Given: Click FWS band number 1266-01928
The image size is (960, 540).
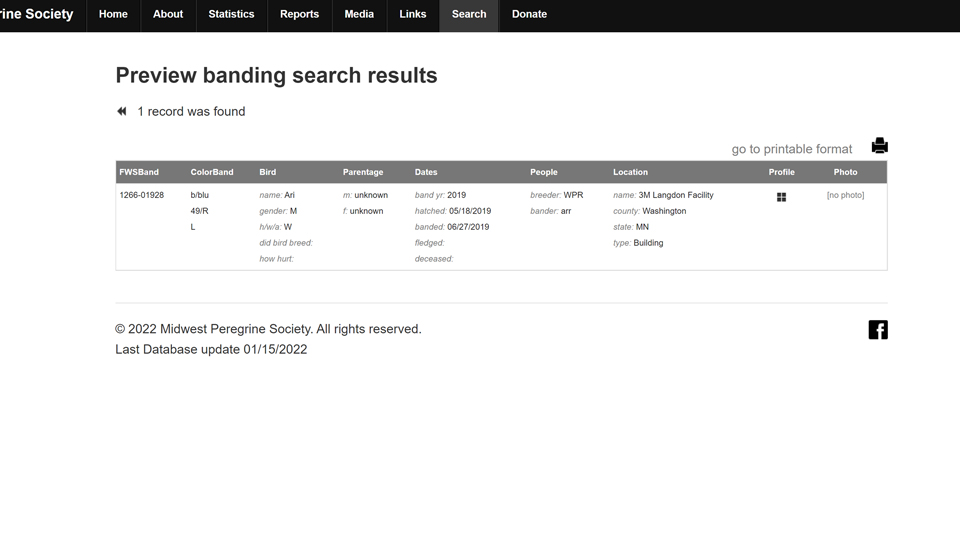Looking at the screenshot, I should tap(141, 195).
